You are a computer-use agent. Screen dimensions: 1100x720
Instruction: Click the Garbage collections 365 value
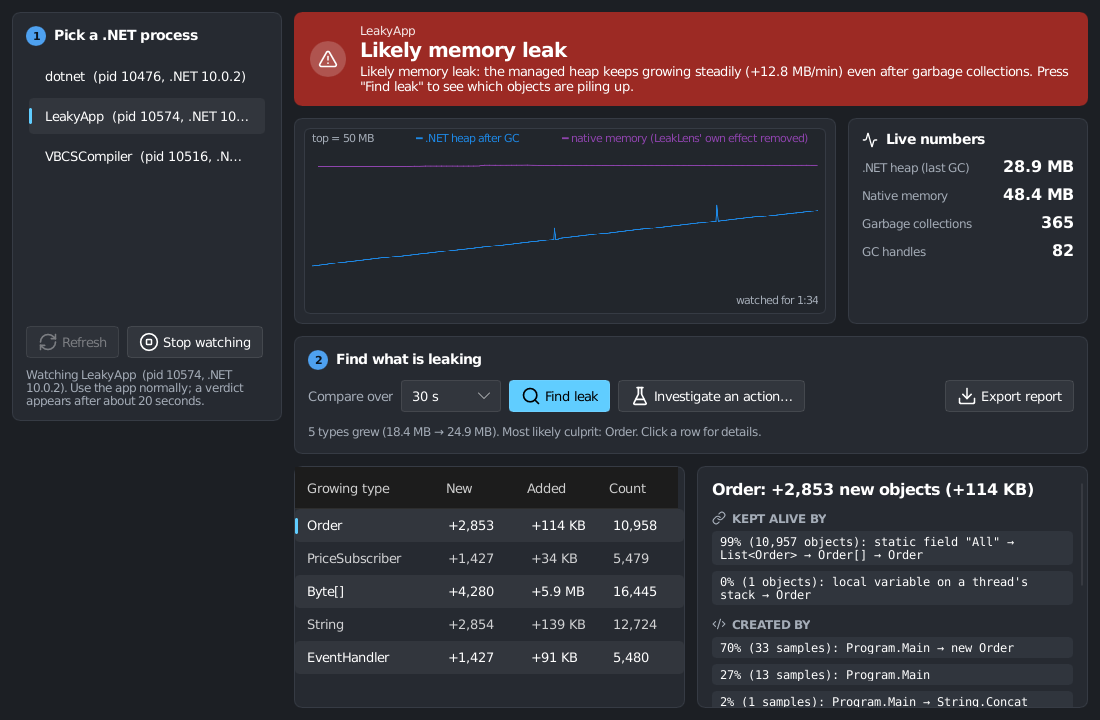(x=1057, y=222)
